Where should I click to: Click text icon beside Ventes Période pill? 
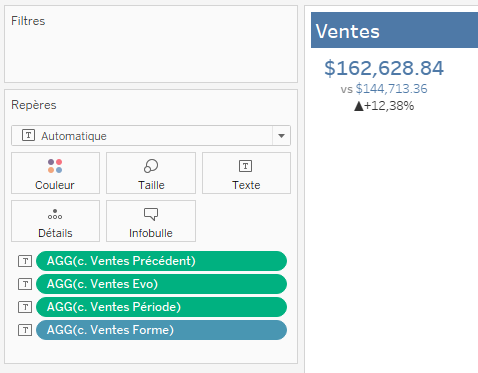point(25,307)
